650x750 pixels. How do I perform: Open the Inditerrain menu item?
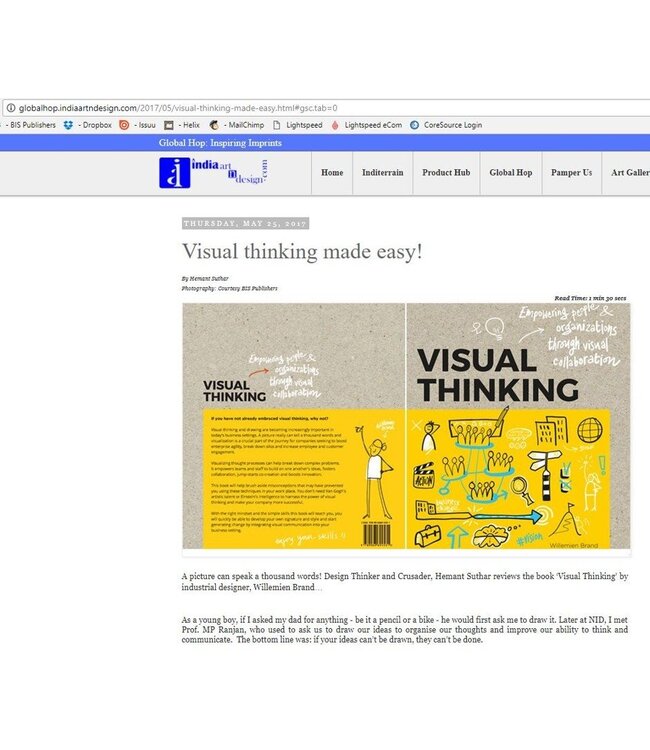[383, 173]
